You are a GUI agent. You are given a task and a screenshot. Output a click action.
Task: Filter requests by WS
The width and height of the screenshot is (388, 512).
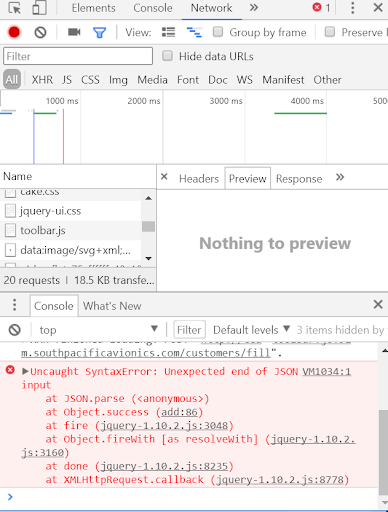coord(244,80)
